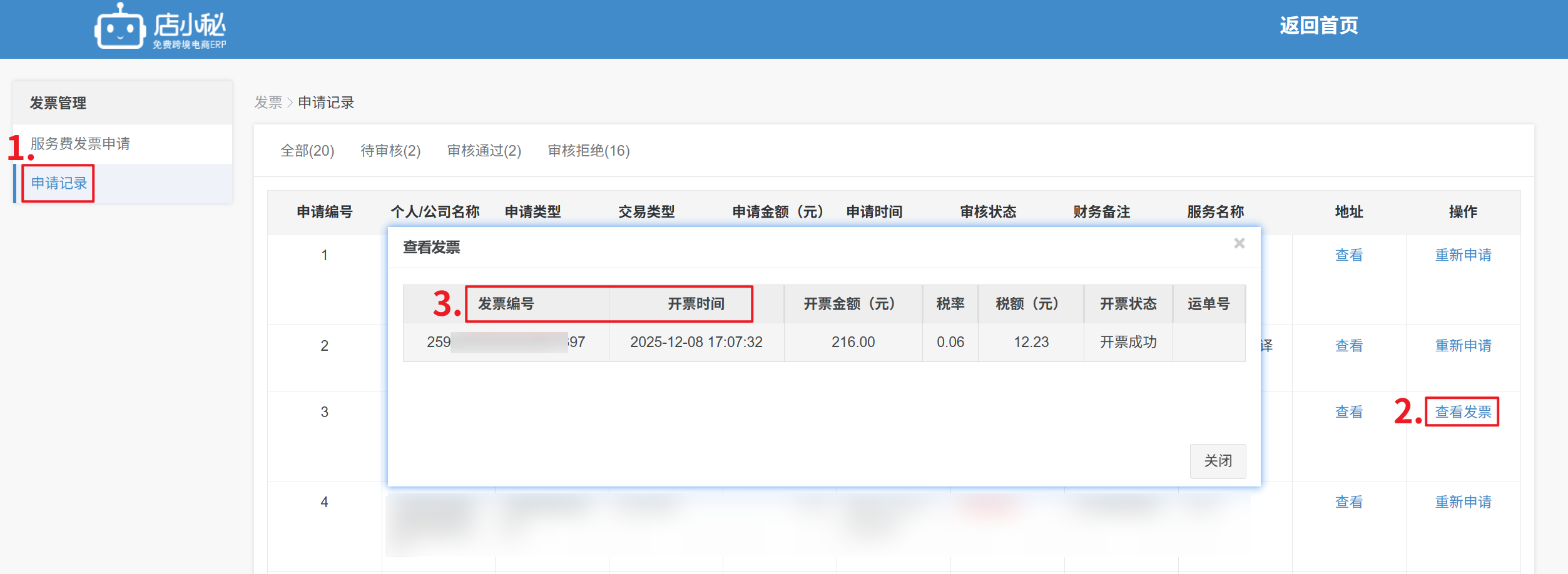Click 查看 address link in row 3
This screenshot has height=574, width=1568.
pos(1348,412)
